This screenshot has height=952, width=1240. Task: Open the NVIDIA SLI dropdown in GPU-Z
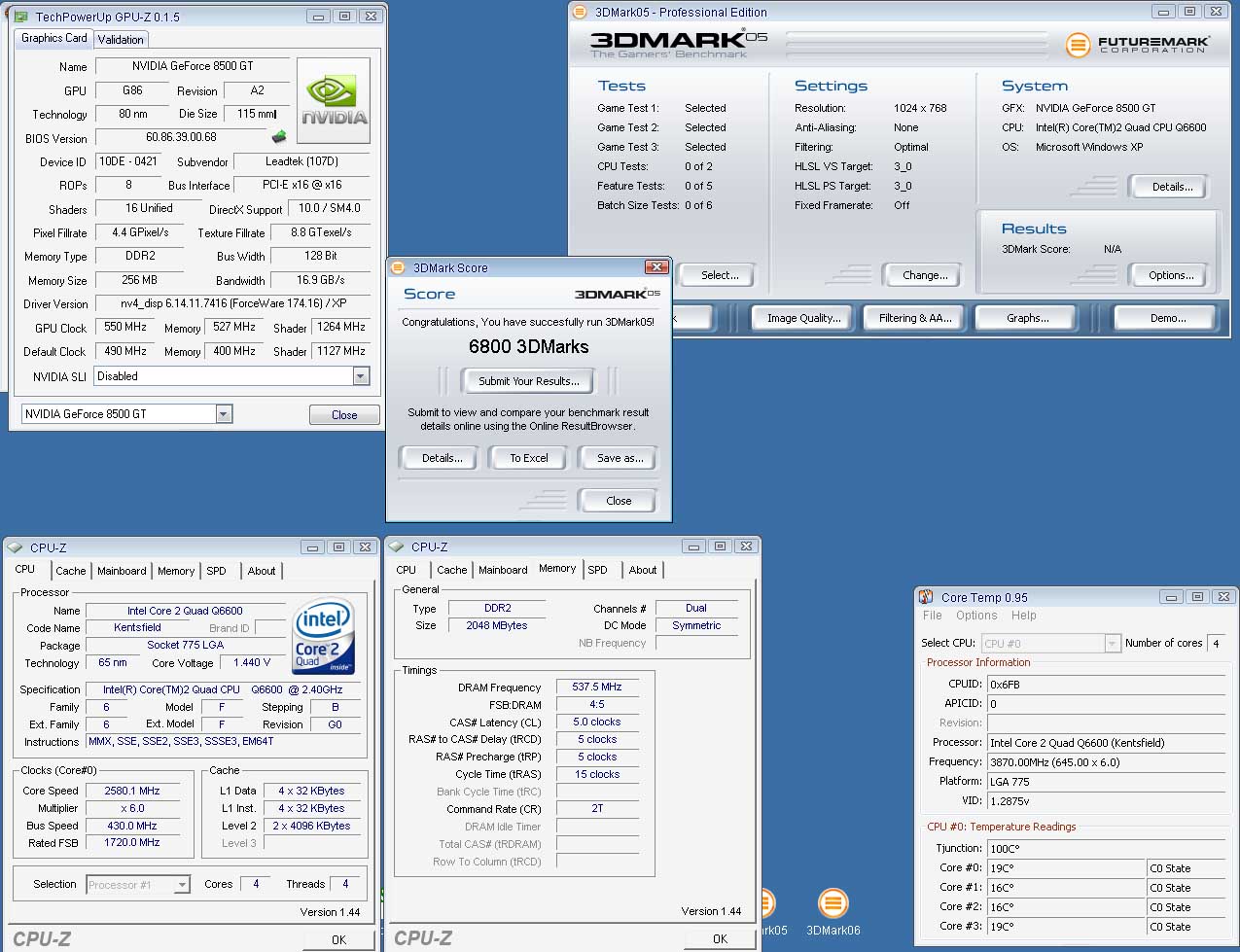(361, 376)
